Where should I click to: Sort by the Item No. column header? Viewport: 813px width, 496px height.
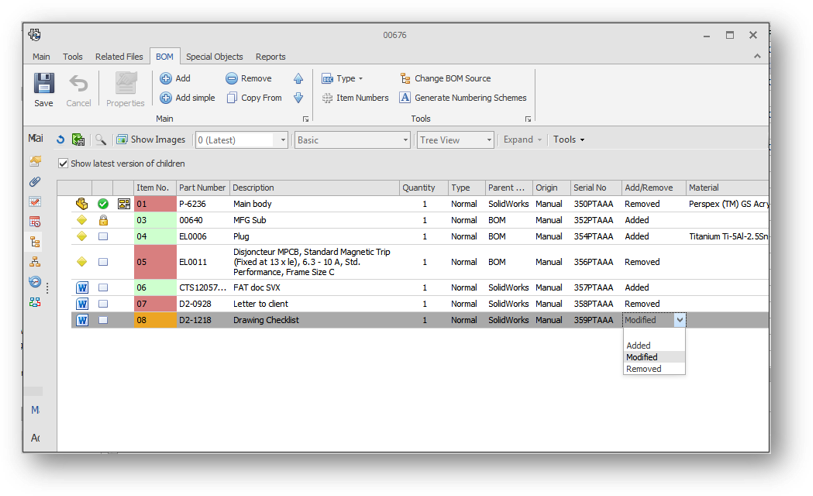[x=155, y=188]
